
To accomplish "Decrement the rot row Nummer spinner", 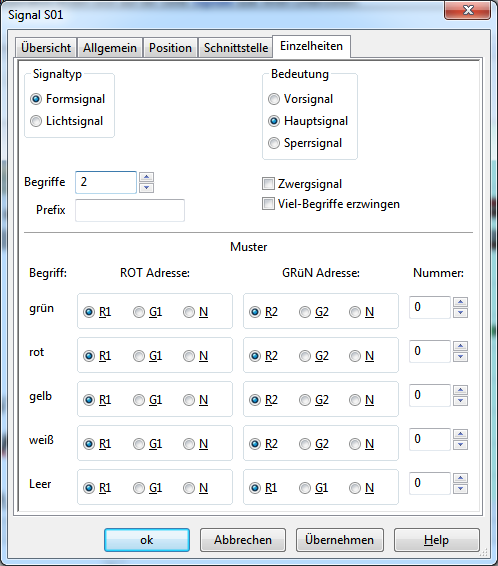I will coord(460,357).
